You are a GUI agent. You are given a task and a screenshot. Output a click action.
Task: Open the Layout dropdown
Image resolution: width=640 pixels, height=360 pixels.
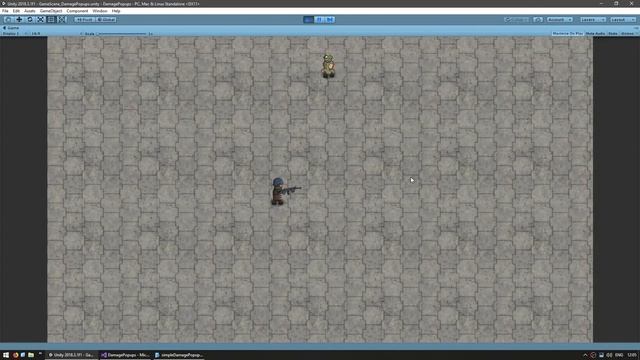623,20
